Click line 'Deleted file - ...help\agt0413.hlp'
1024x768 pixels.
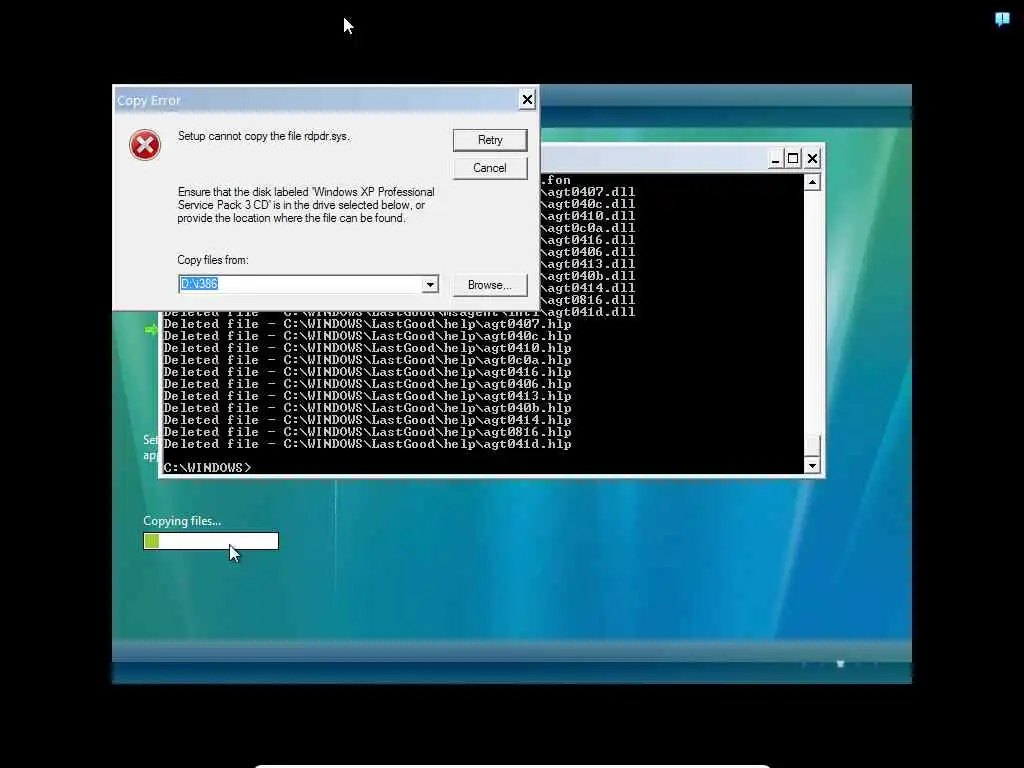coord(367,396)
